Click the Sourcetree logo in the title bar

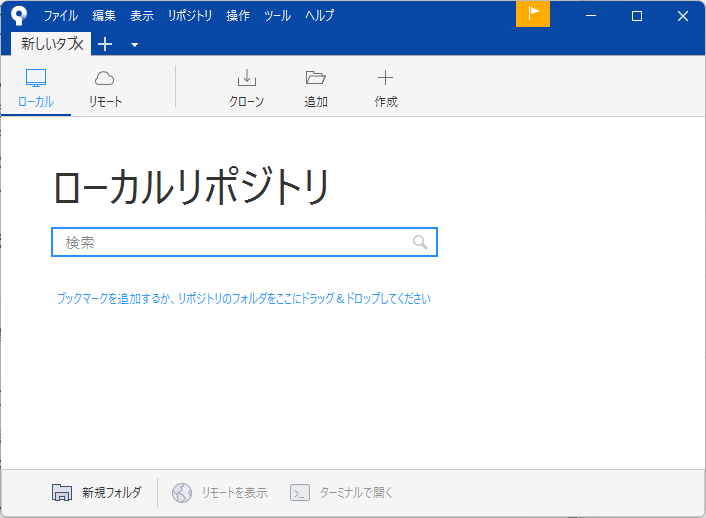click(x=19, y=15)
